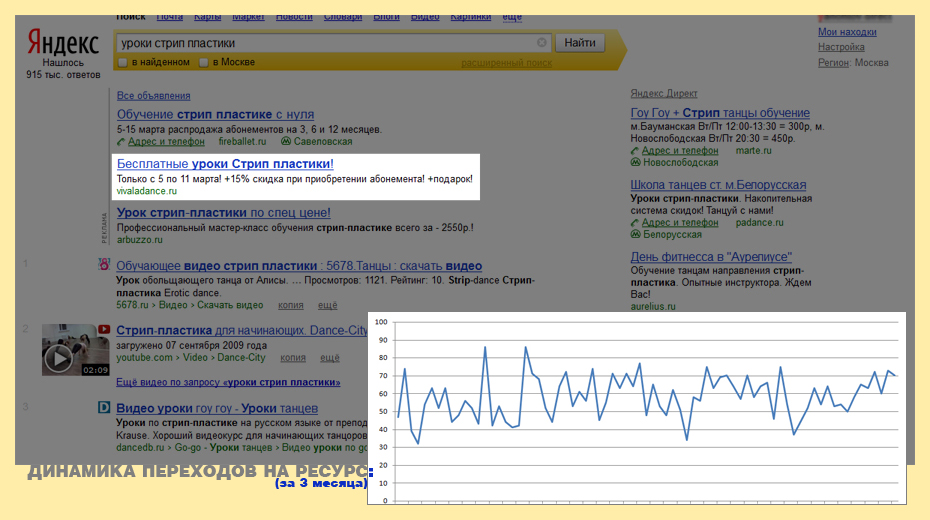Image resolution: width=930 pixels, height=520 pixels.
Task: Click 'Скачать видео' in the 5678.ru breadcrumb
Action: pos(230,305)
